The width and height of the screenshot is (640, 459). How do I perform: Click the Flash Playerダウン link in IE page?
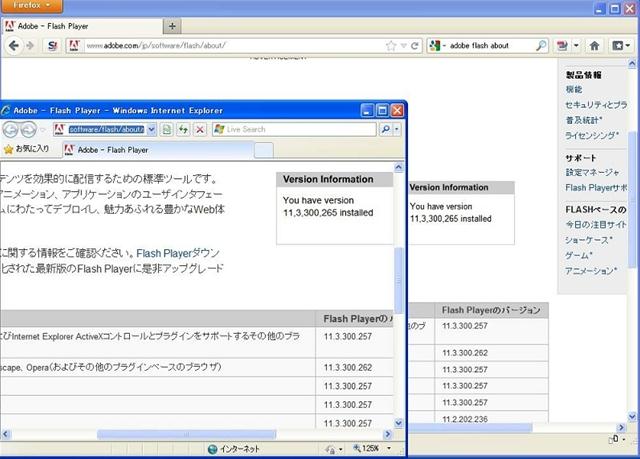[x=178, y=253]
